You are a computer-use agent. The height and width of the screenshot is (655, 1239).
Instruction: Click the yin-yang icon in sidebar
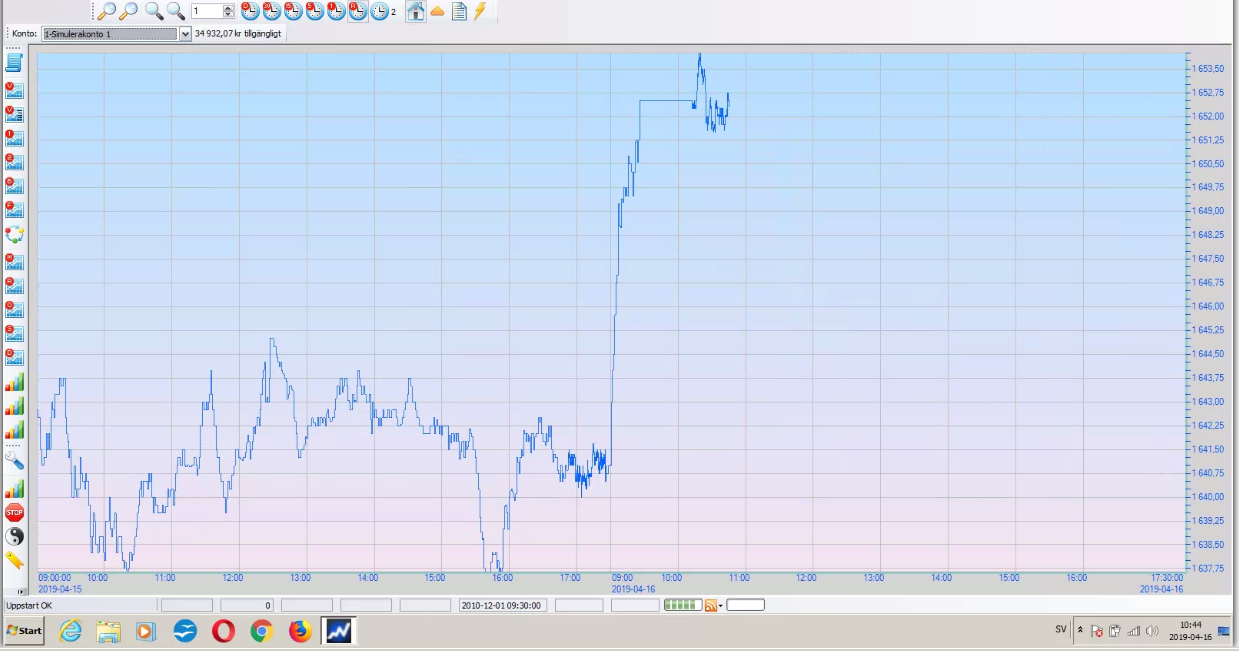point(14,537)
